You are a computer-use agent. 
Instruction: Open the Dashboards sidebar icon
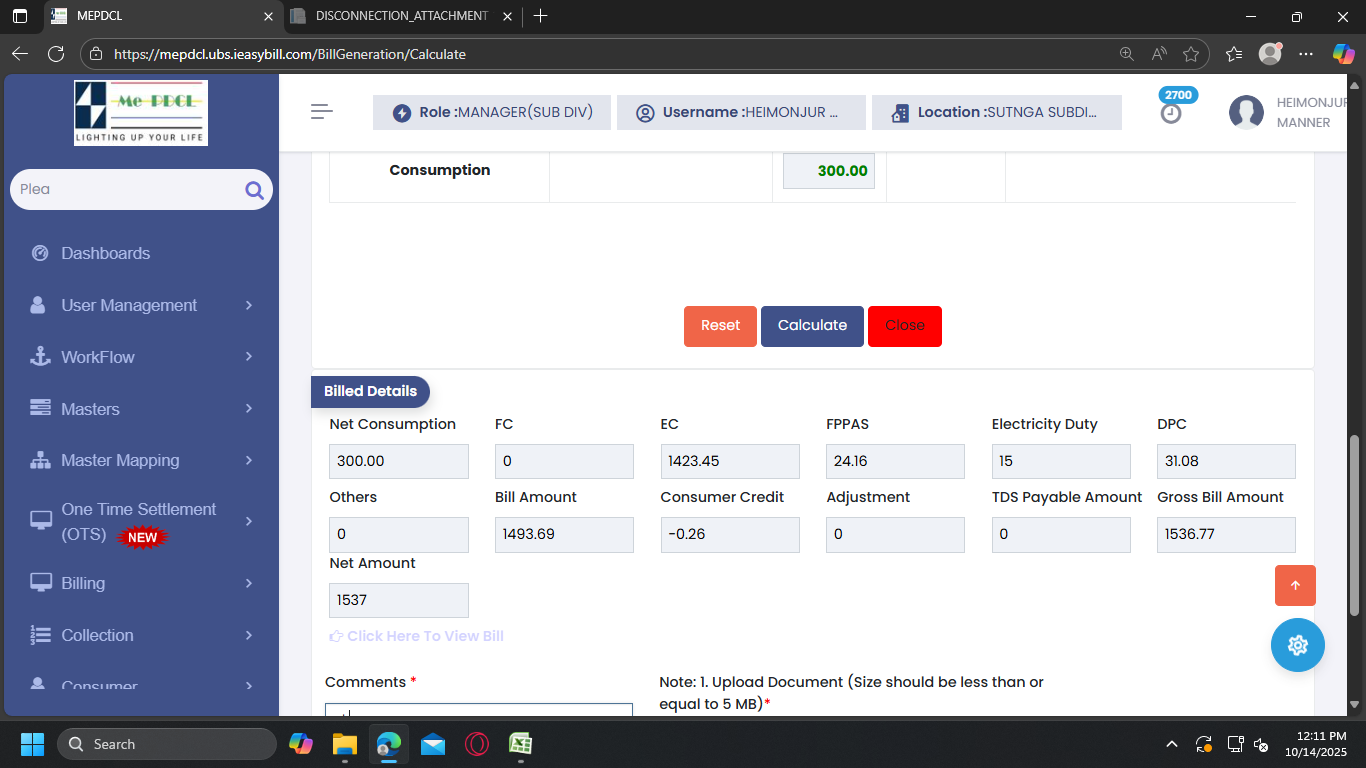tap(40, 253)
